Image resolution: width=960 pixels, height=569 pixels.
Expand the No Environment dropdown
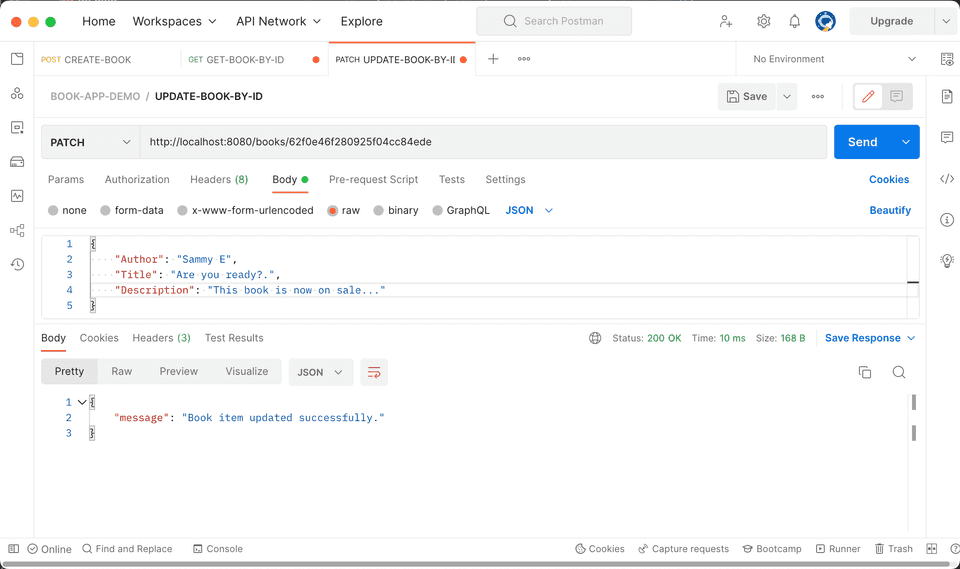[834, 59]
